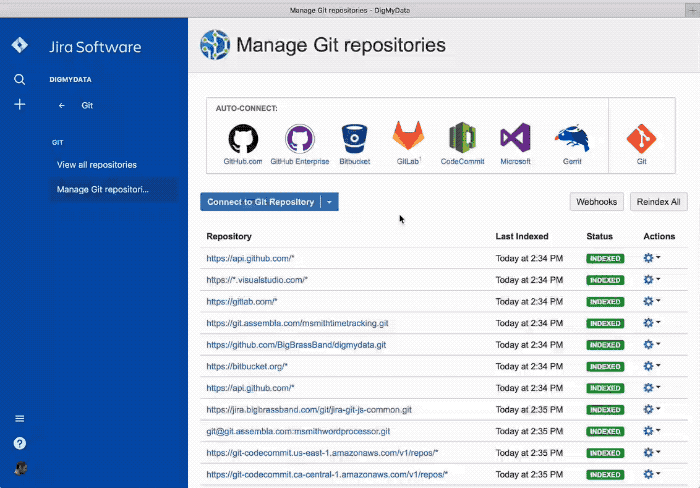This screenshot has width=700, height=488.
Task: Open the help question mark icon
Action: 20,443
